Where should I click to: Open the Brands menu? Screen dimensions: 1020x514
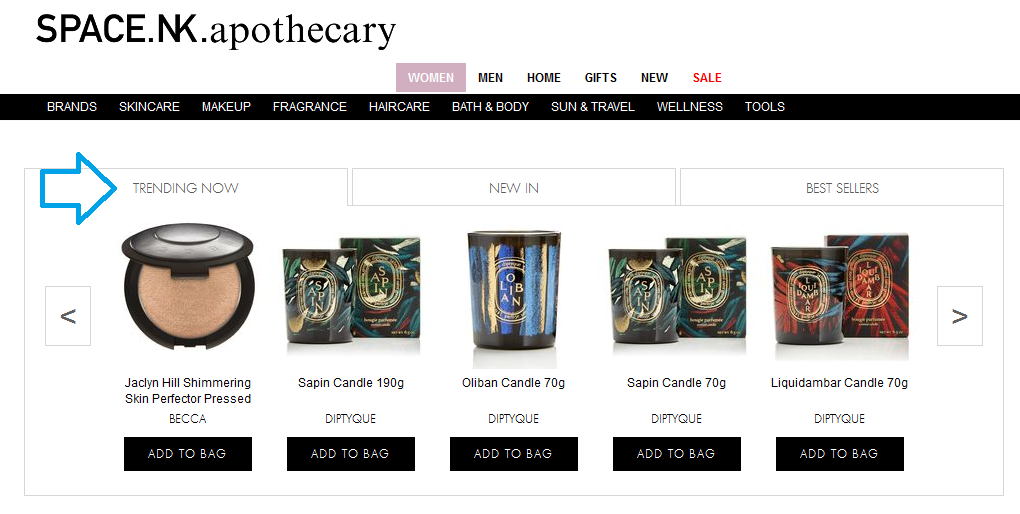72,107
